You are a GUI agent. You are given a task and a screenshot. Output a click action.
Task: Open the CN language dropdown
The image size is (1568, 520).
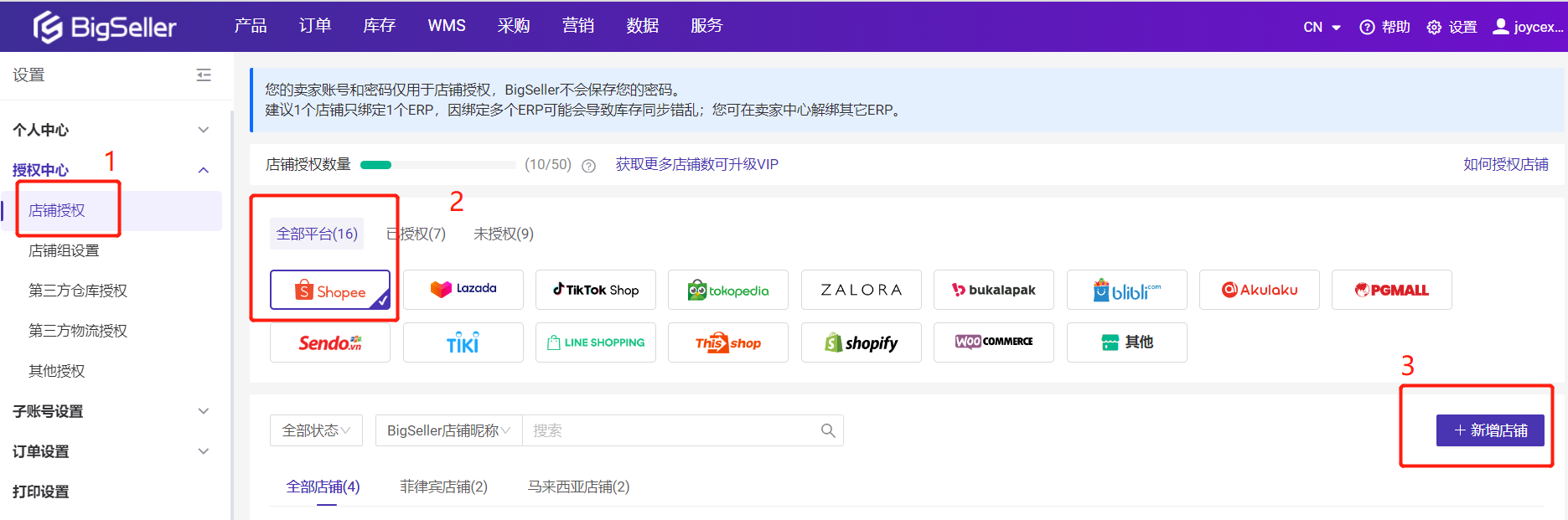[1322, 27]
